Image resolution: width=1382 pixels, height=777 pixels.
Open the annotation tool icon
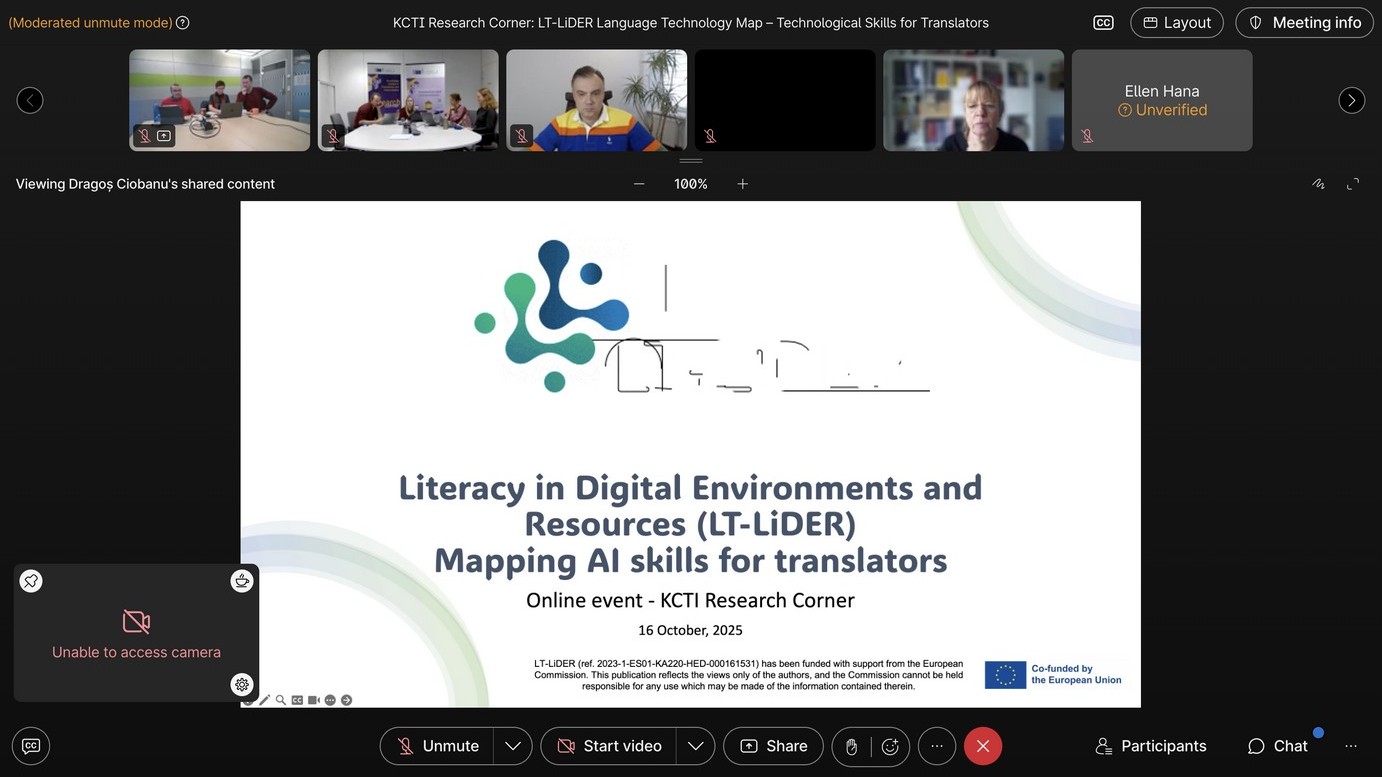click(x=1318, y=184)
